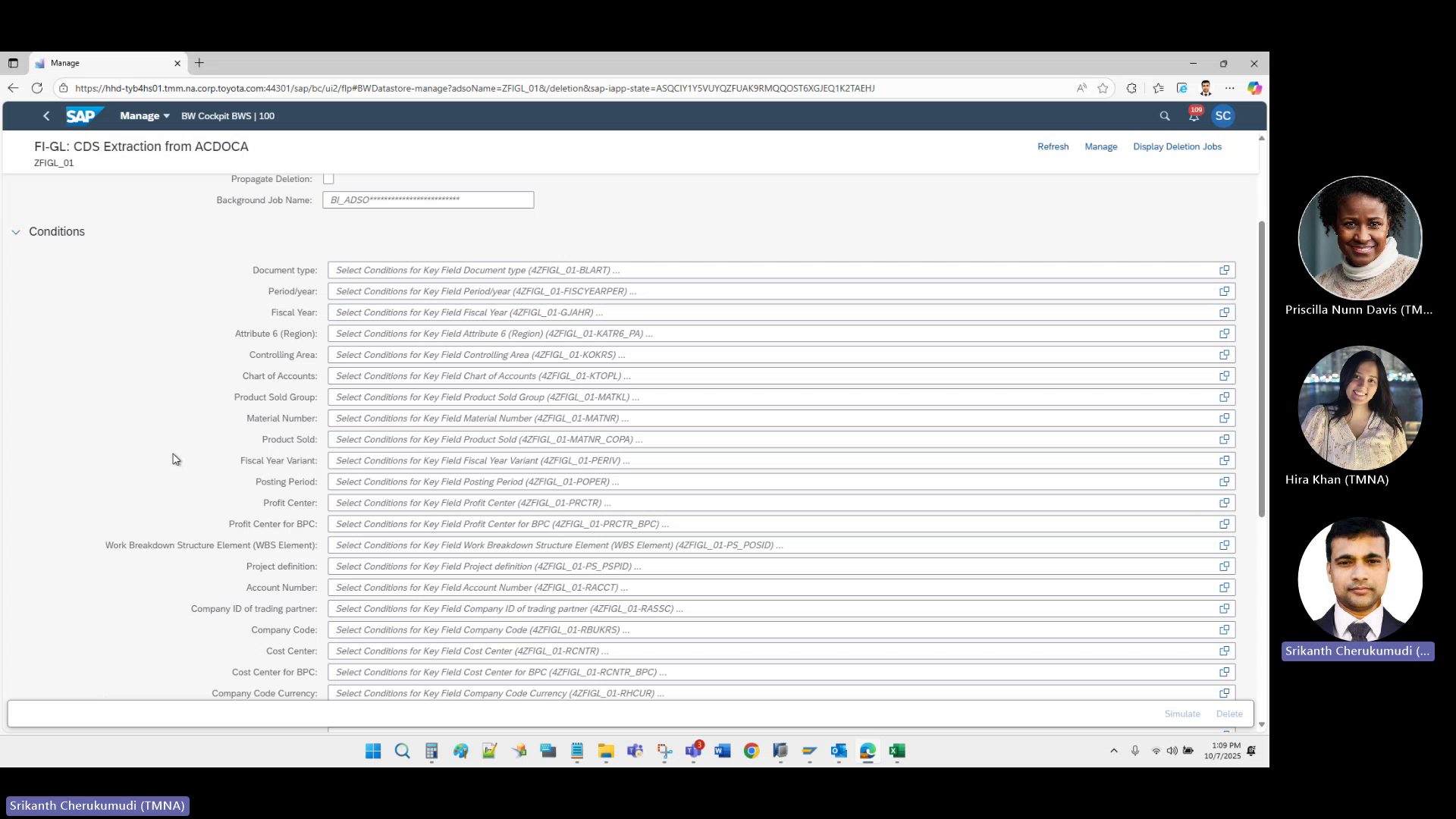Open the SAP search icon in the header
Image resolution: width=1456 pixels, height=819 pixels.
coord(1164,115)
